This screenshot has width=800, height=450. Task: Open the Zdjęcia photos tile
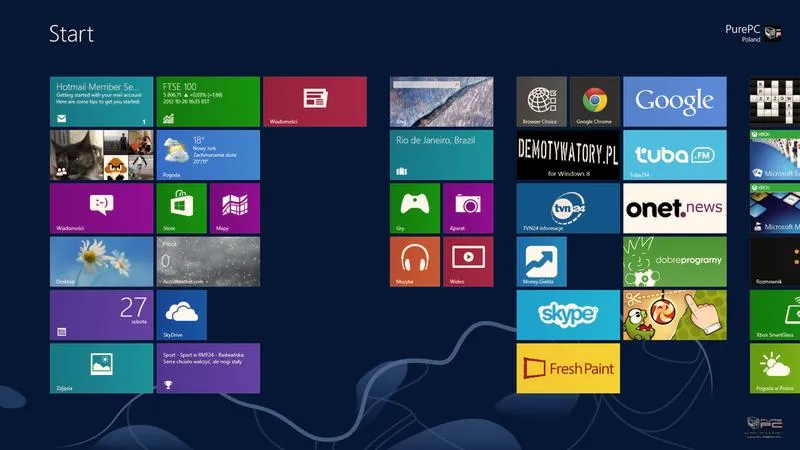102,368
